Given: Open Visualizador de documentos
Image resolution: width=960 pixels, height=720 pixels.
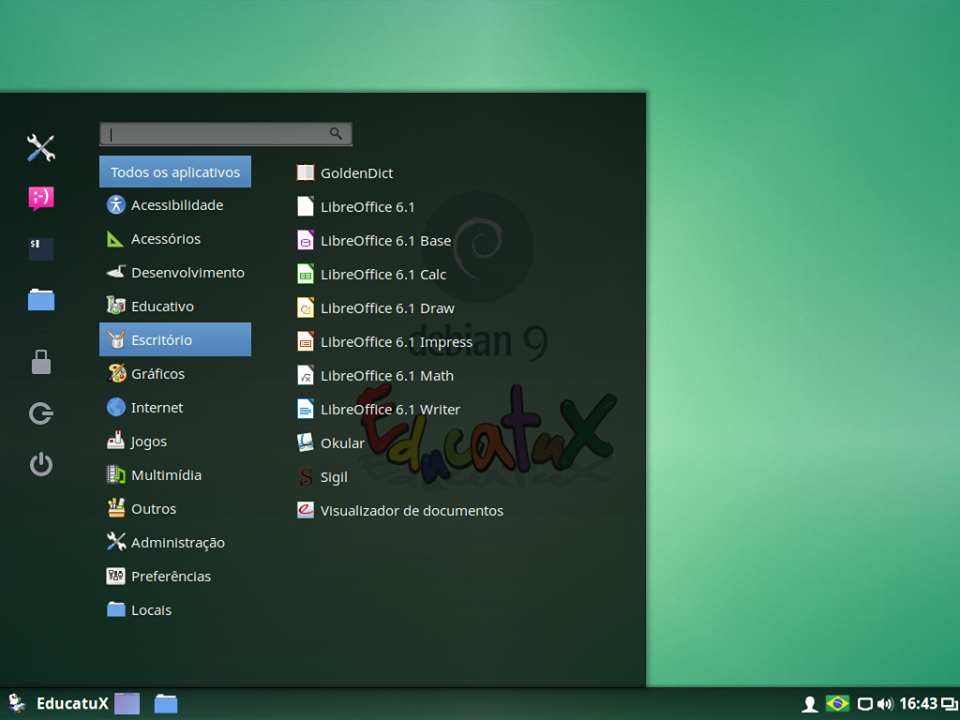Looking at the screenshot, I should pyautogui.click(x=400, y=511).
